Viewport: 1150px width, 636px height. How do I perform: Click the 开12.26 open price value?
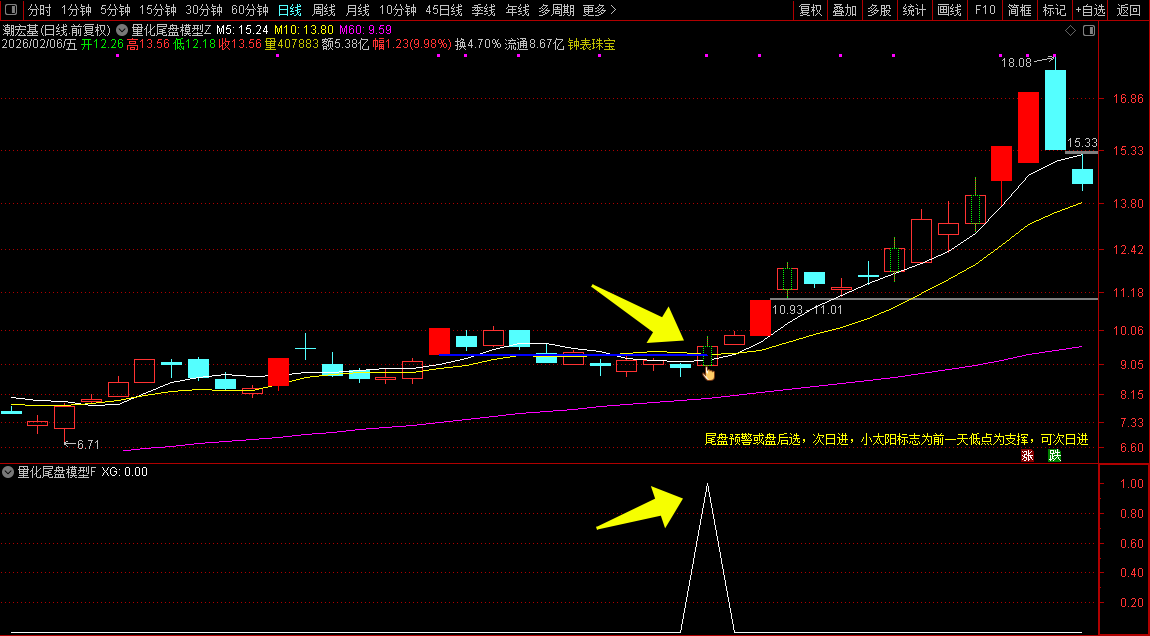(x=102, y=44)
